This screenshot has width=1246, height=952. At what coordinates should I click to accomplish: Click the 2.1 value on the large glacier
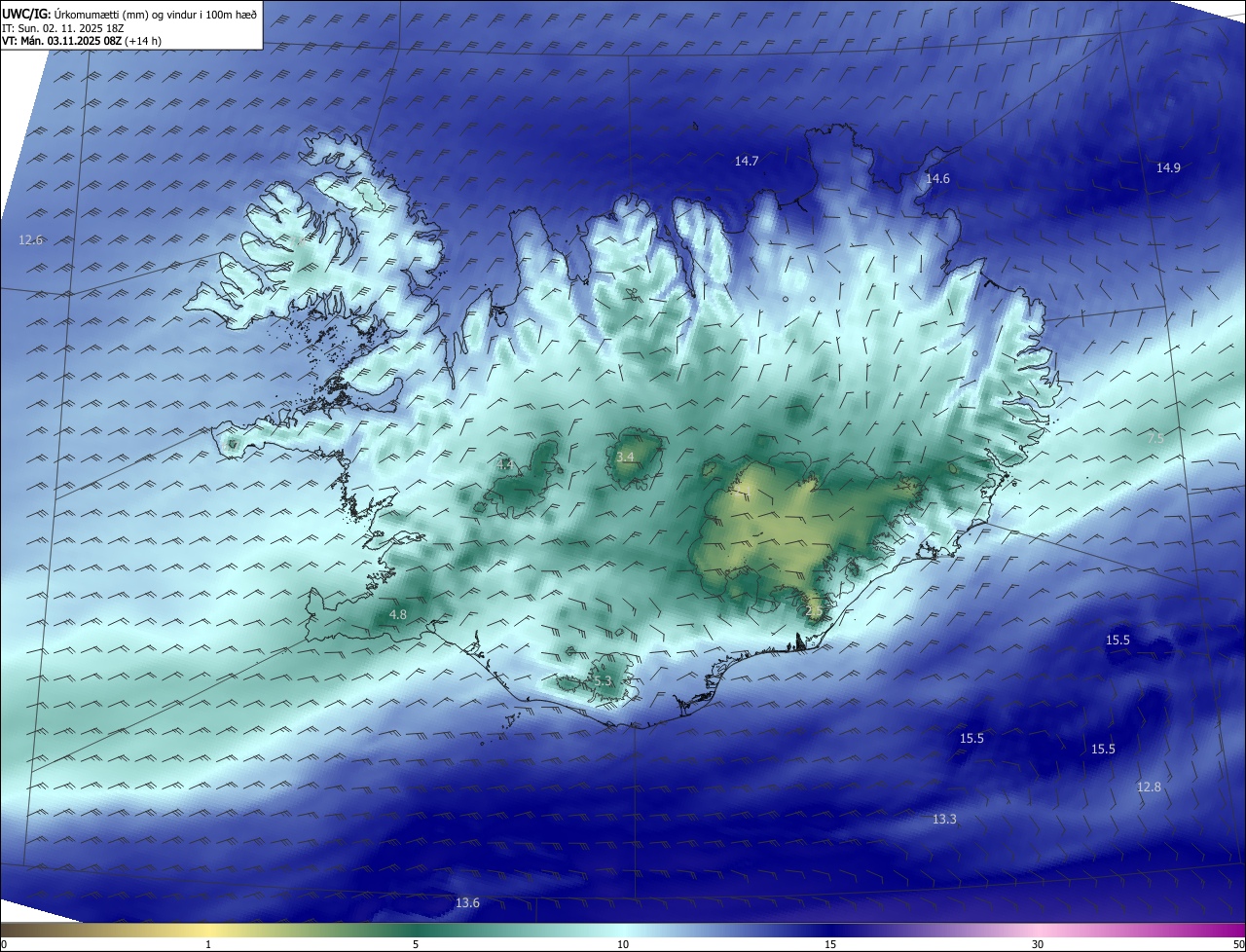click(743, 492)
